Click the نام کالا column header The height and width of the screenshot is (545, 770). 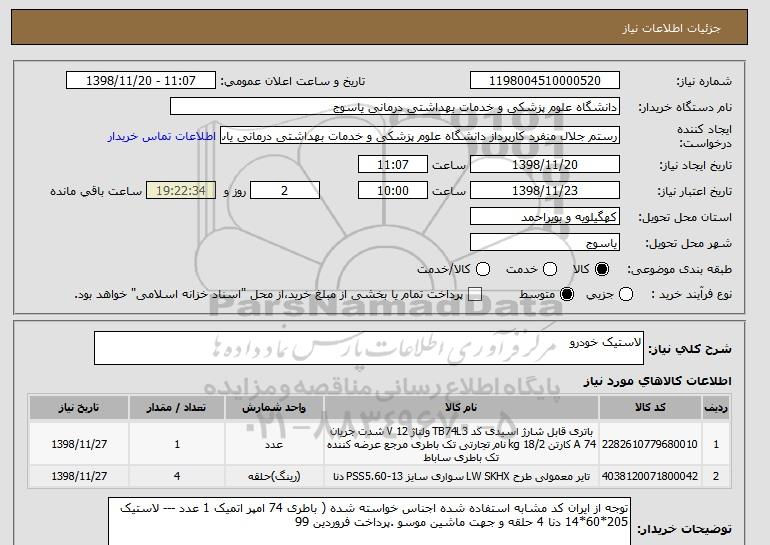461,408
